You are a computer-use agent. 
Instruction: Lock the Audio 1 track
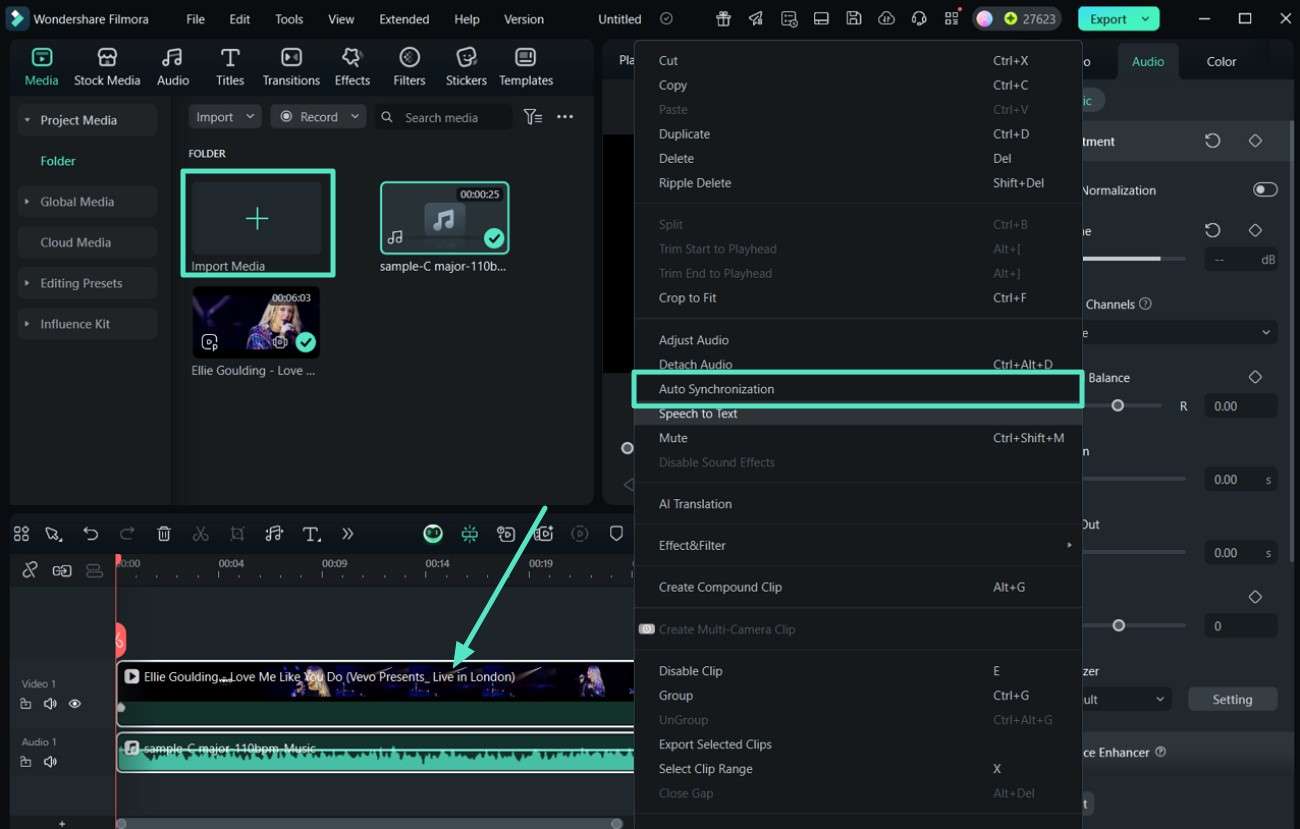pos(26,762)
